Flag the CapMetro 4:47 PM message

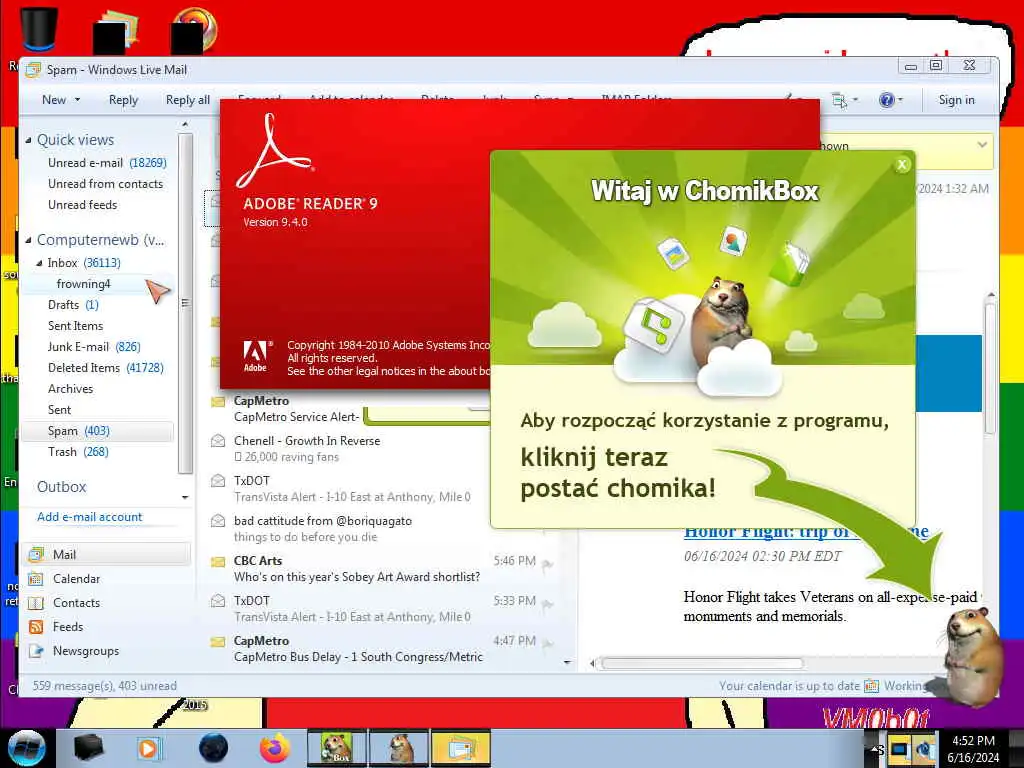coord(547,644)
